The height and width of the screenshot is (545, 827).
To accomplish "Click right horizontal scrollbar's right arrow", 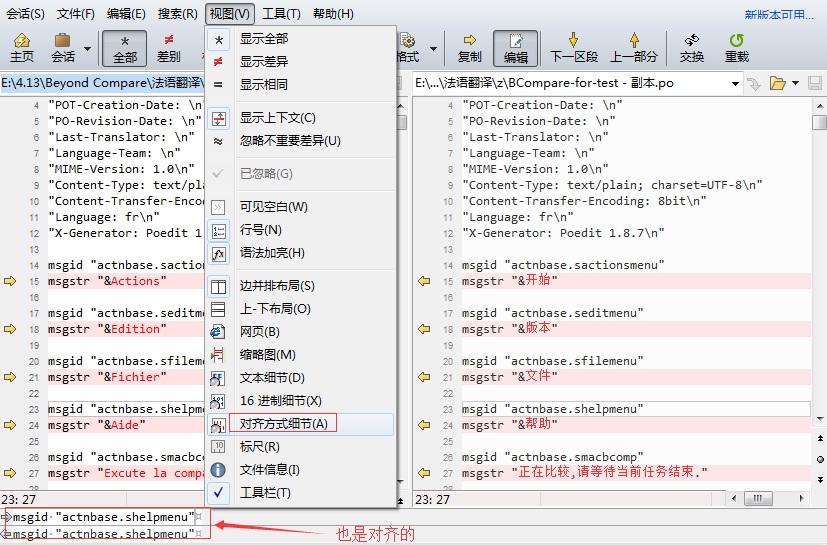I will point(802,498).
